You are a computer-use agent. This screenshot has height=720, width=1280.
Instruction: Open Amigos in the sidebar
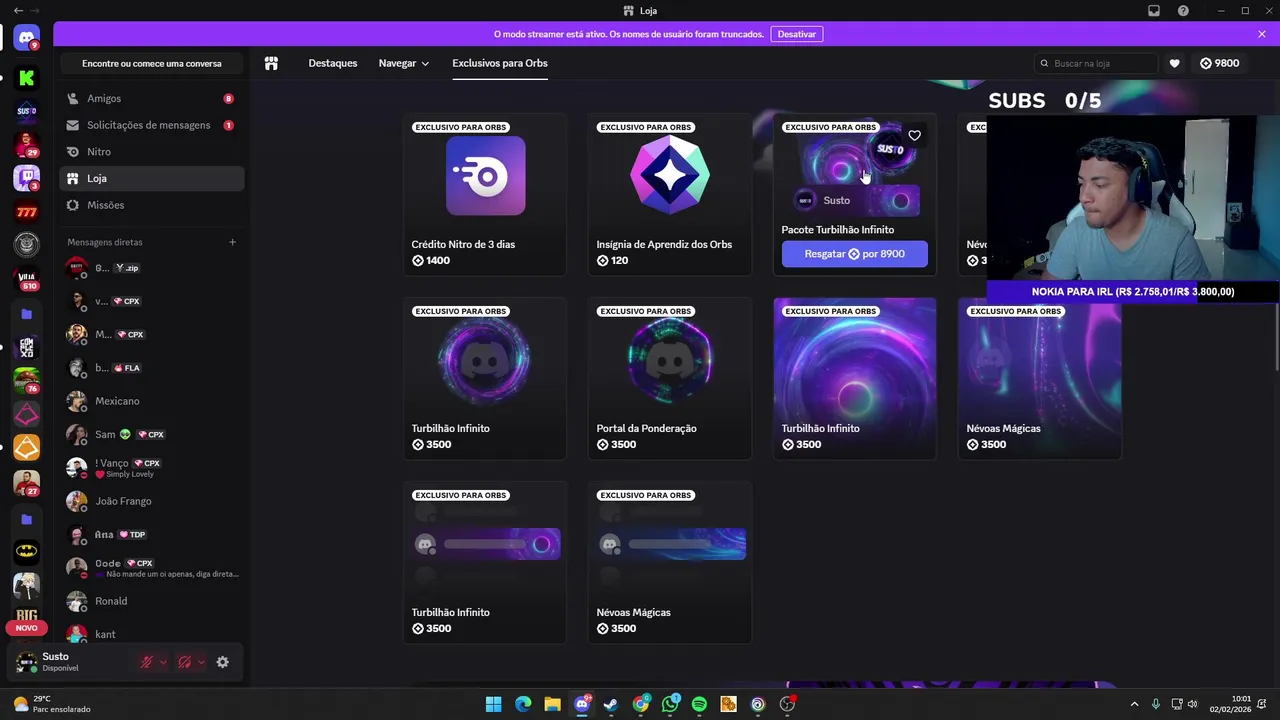tap(151, 98)
